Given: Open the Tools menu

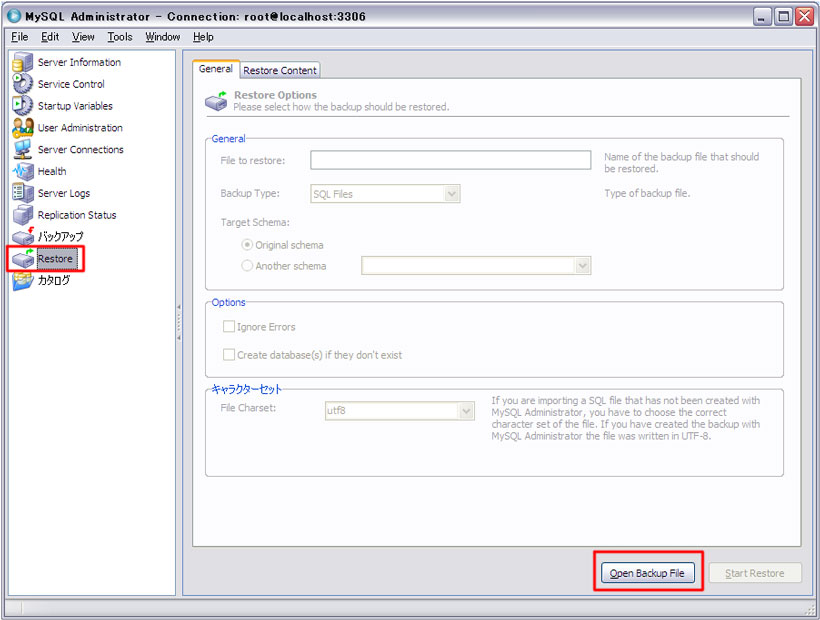Looking at the screenshot, I should pyautogui.click(x=120, y=37).
